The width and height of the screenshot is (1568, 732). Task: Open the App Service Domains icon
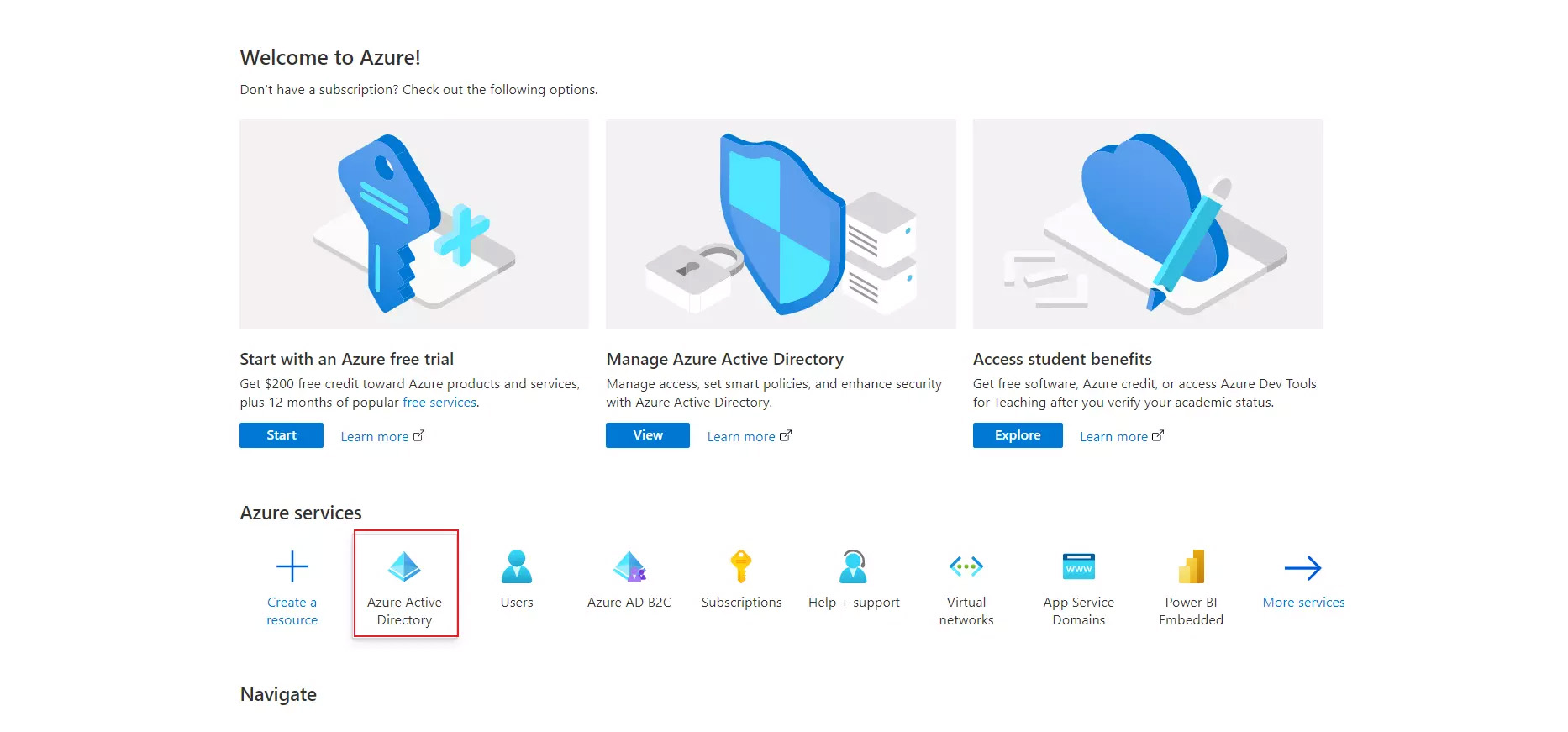point(1079,567)
